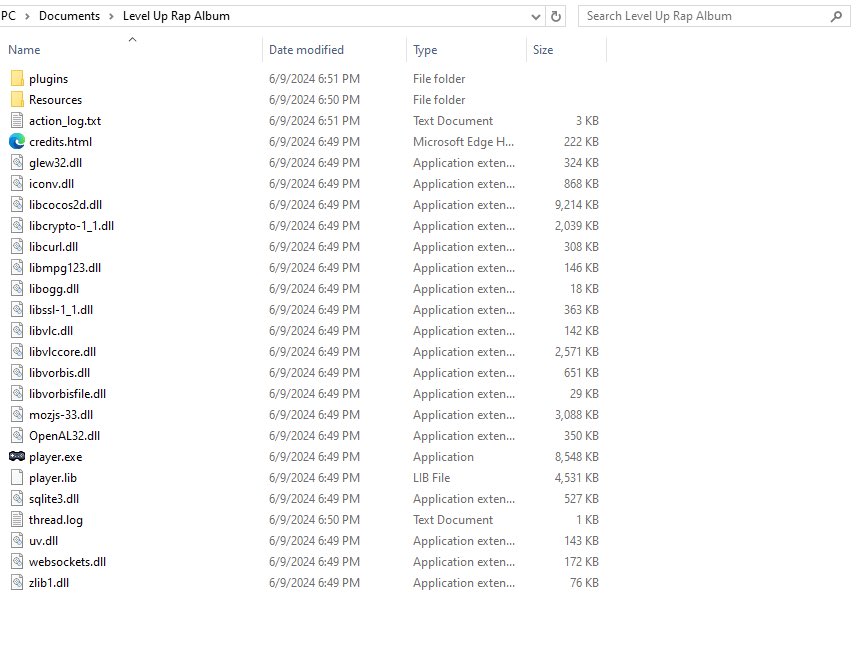Screen dimensions: 858x645
Task: Select the file name OpenAL32.dll
Action: point(64,436)
